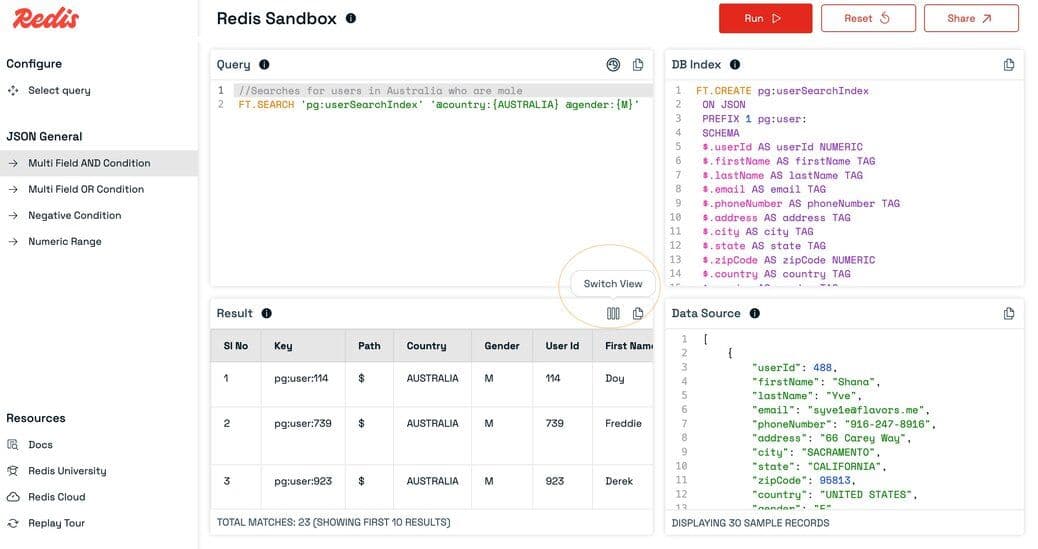Viewport: 1038px width, 549px height.
Task: Copy the DB Index contents
Action: [1009, 65]
